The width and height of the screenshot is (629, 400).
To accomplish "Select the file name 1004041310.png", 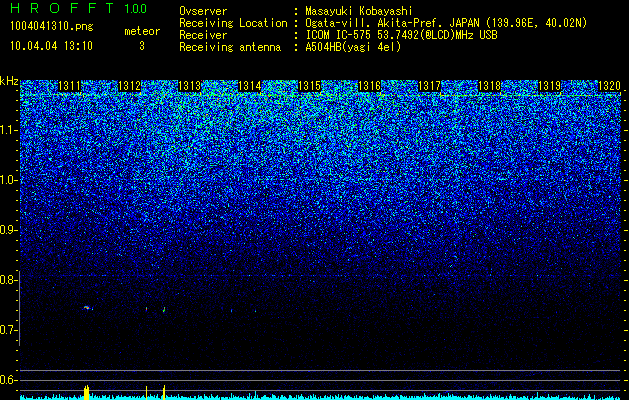I will pos(52,27).
